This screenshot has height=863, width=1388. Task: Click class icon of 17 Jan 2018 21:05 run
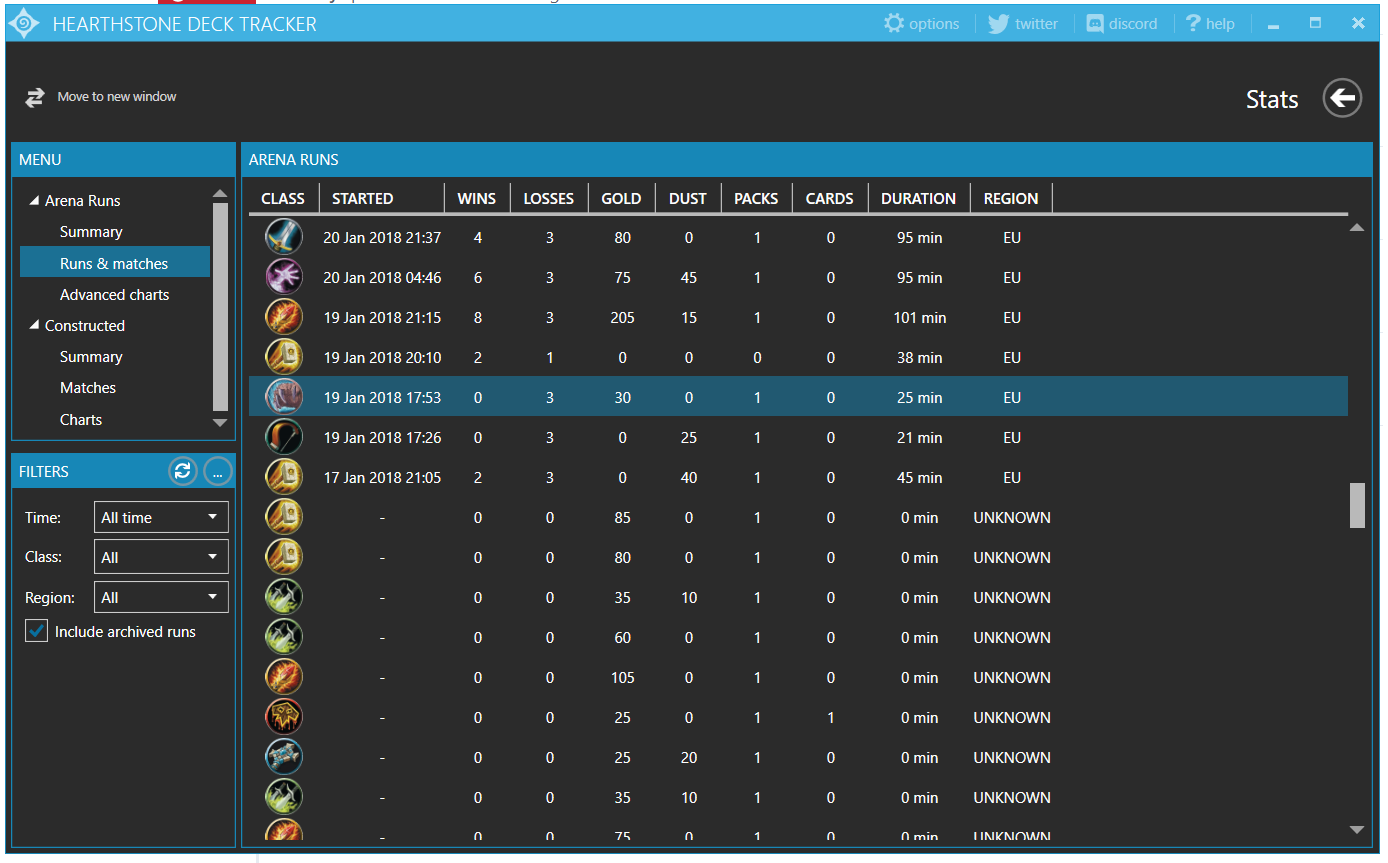pyautogui.click(x=284, y=477)
